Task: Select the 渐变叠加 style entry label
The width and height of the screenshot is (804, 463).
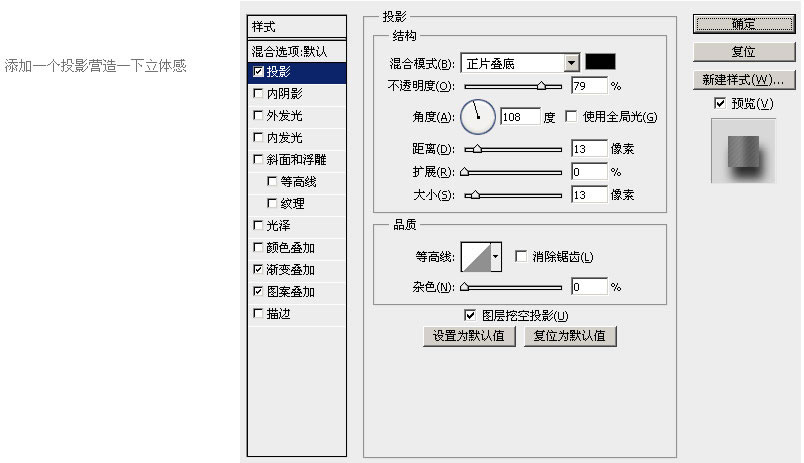Action: click(291, 269)
